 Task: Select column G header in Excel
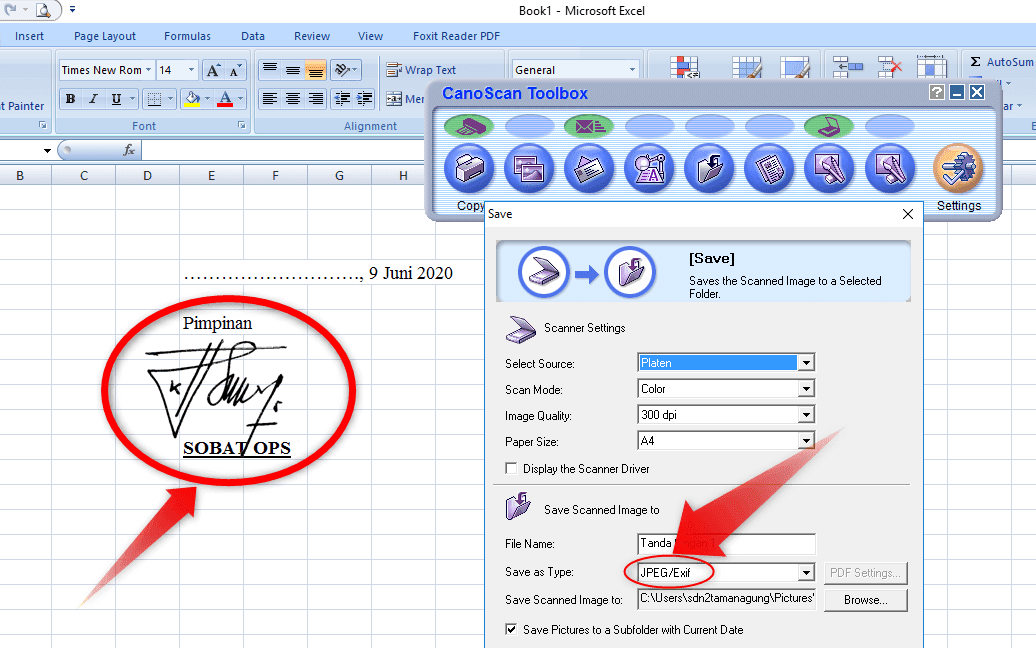[x=339, y=175]
